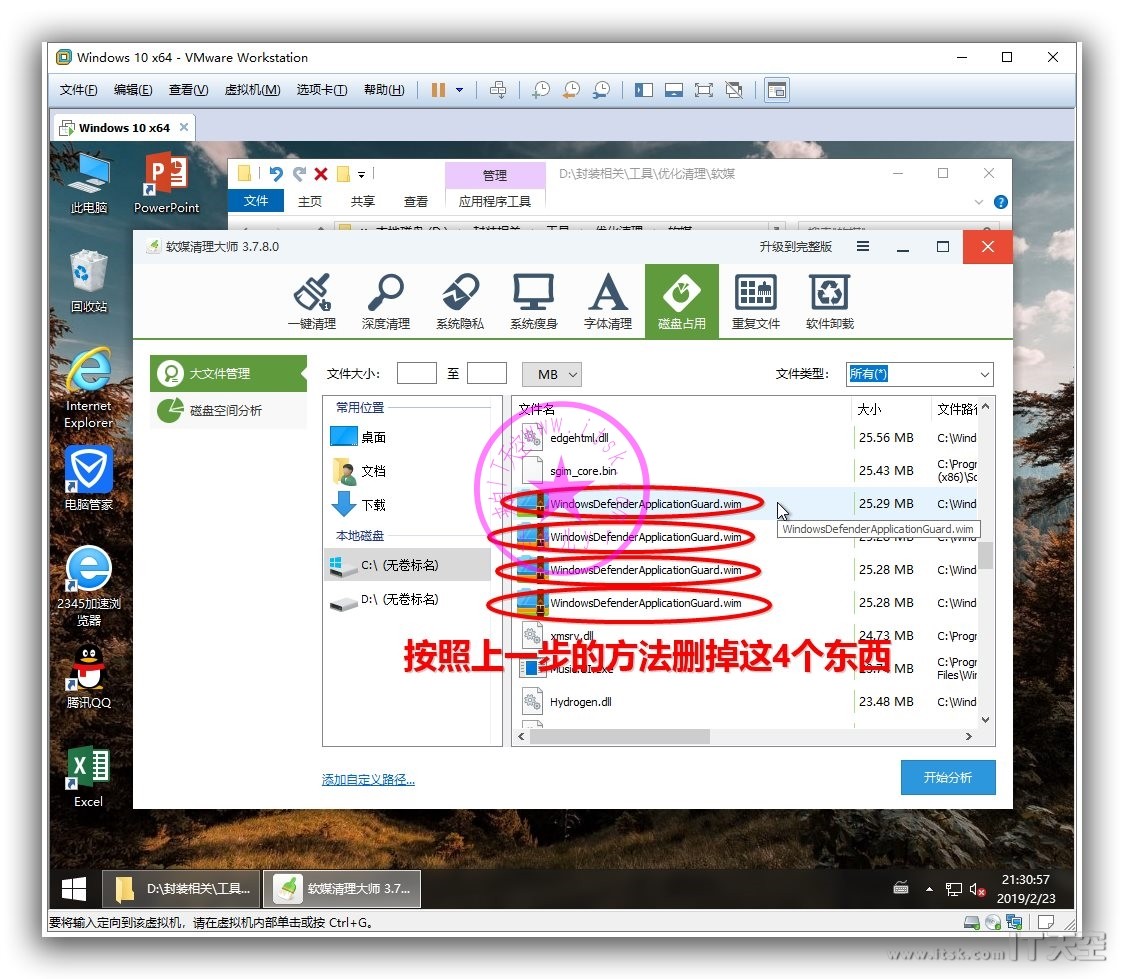Open the VMware 编辑 menu
Image resolution: width=1124 pixels, height=979 pixels.
pos(133,90)
